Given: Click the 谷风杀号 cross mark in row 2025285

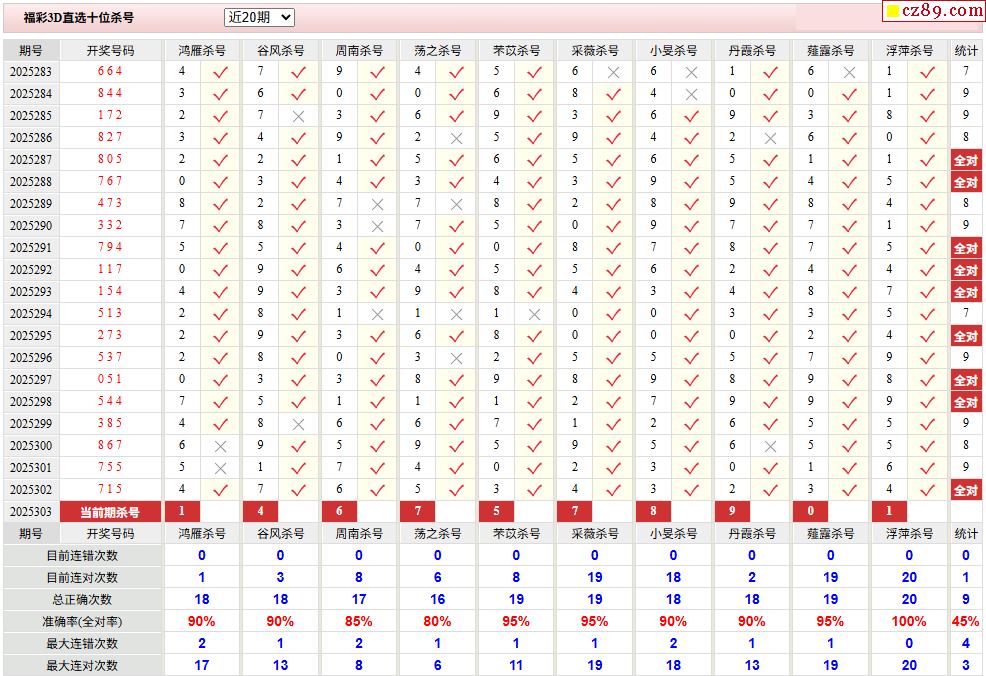Looking at the screenshot, I should tap(298, 116).
